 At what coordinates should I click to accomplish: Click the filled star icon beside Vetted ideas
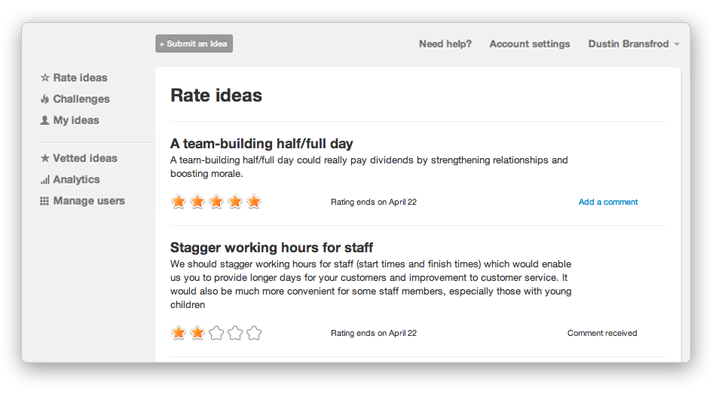click(x=45, y=158)
